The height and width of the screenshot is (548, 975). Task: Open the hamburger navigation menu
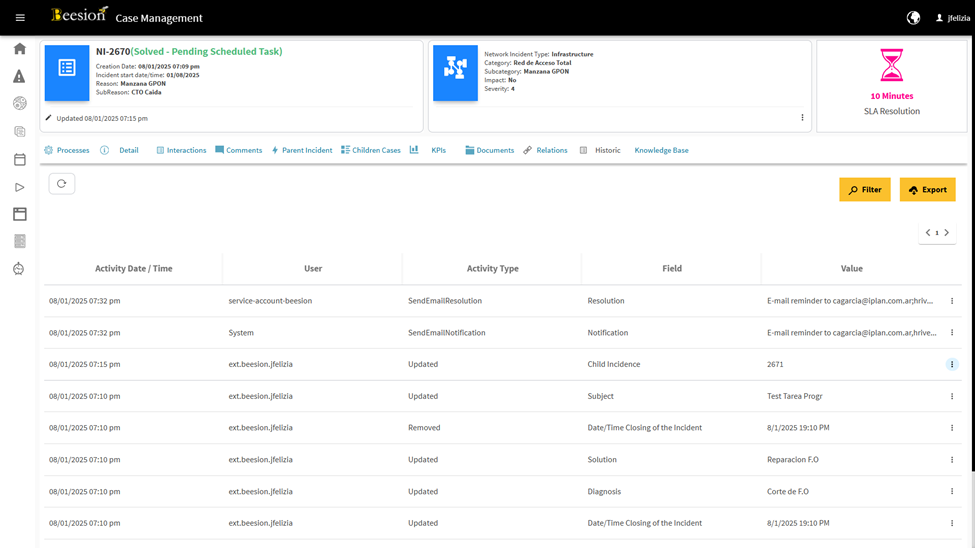(x=20, y=18)
